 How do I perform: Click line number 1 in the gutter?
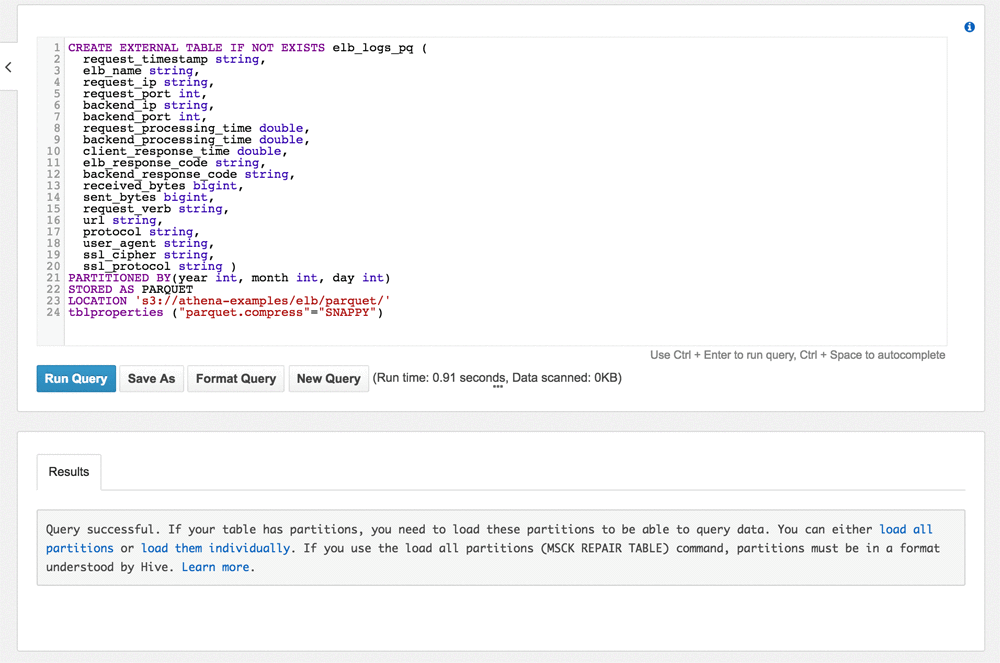click(57, 48)
